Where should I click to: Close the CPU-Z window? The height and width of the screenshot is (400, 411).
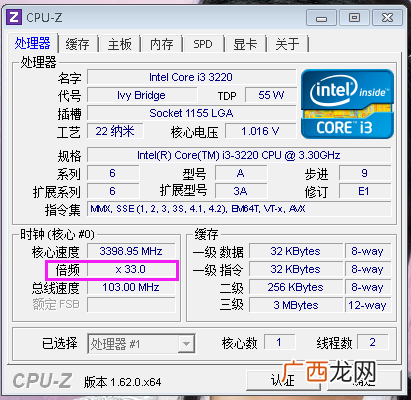click(x=387, y=18)
